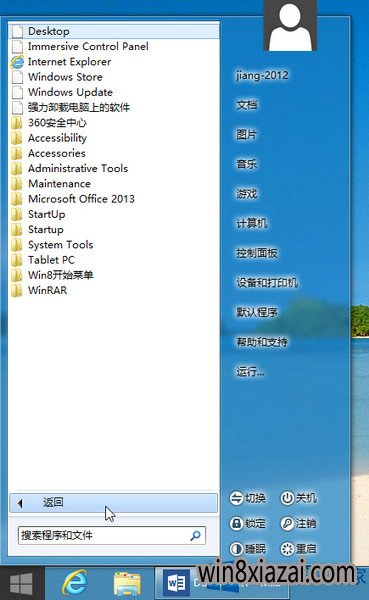Open 控制面板 control panel link

pyautogui.click(x=257, y=253)
